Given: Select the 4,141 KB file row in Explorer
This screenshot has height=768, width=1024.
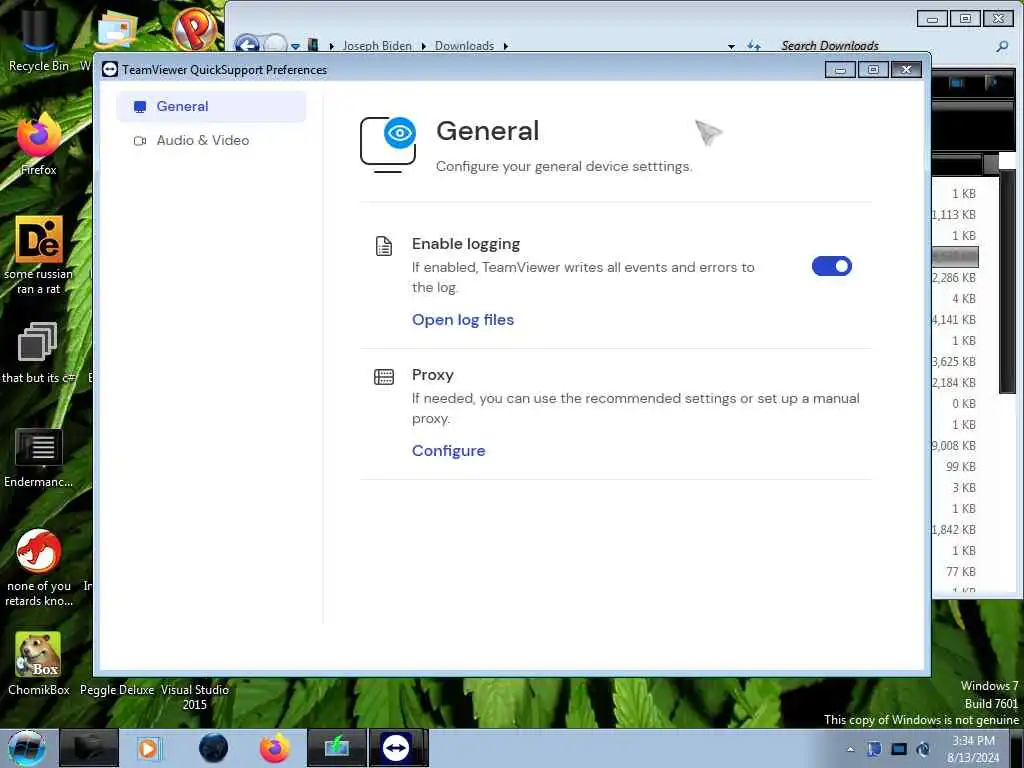Looking at the screenshot, I should click(954, 319).
